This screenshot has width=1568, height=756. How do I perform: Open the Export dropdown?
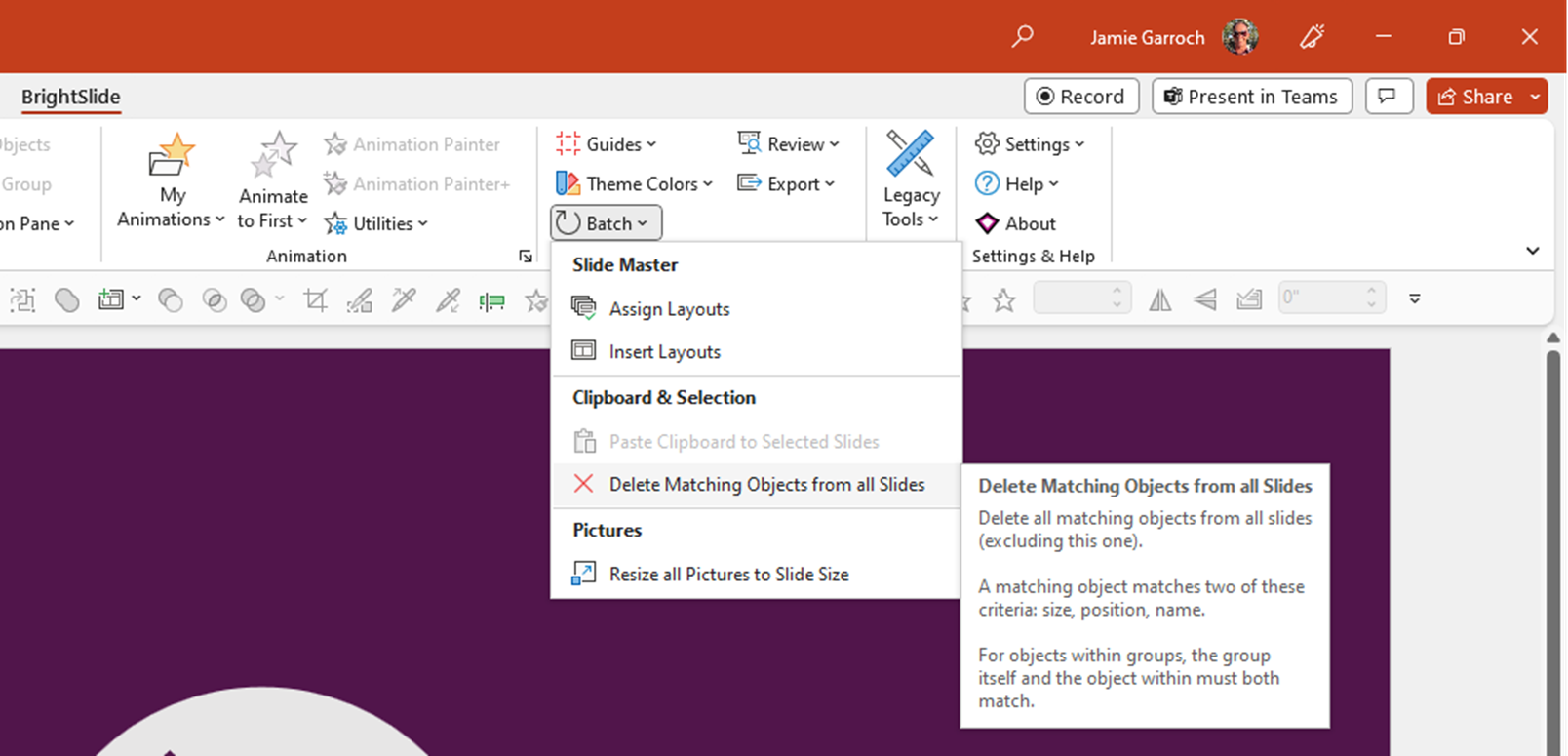[786, 183]
